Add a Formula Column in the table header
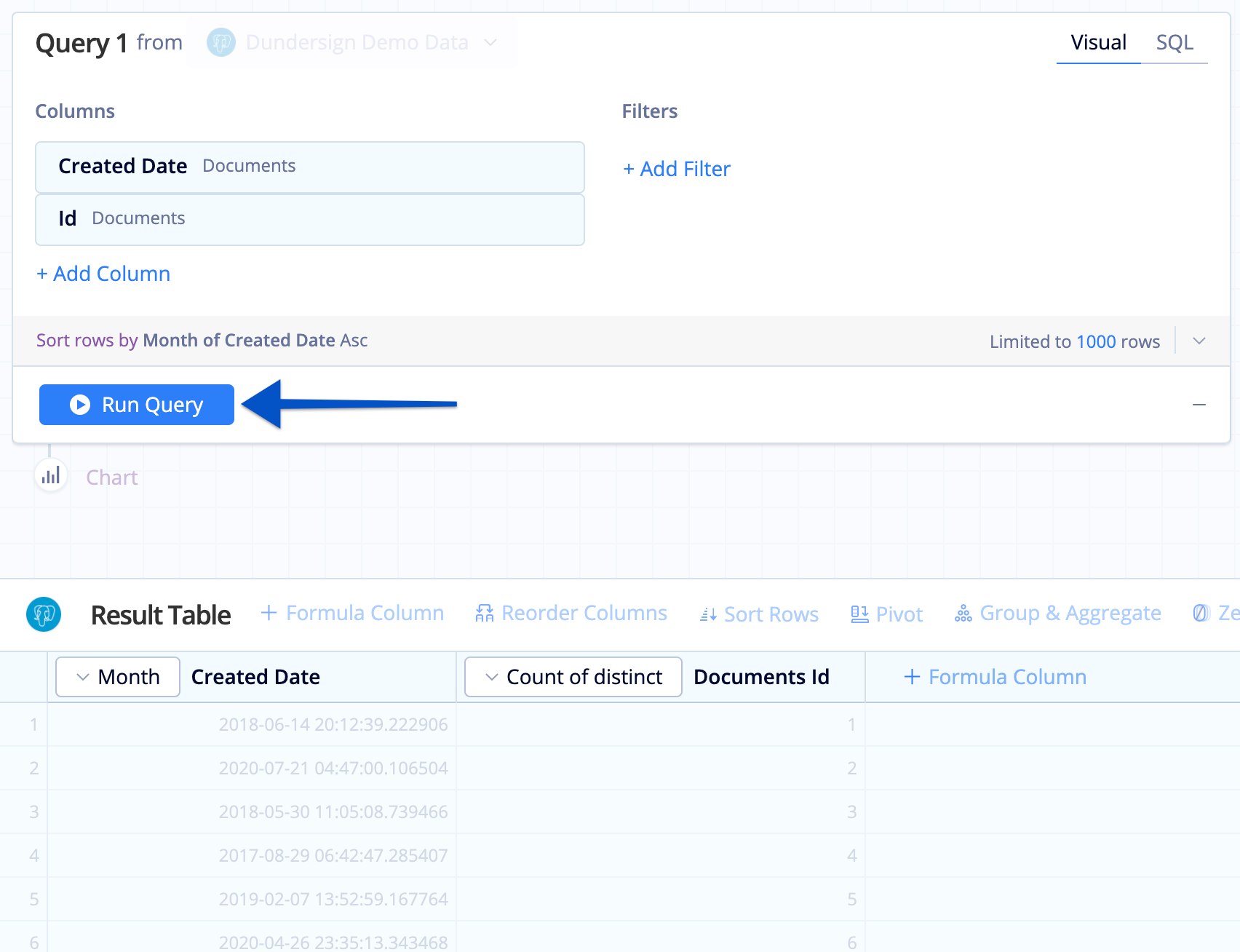 click(x=995, y=677)
